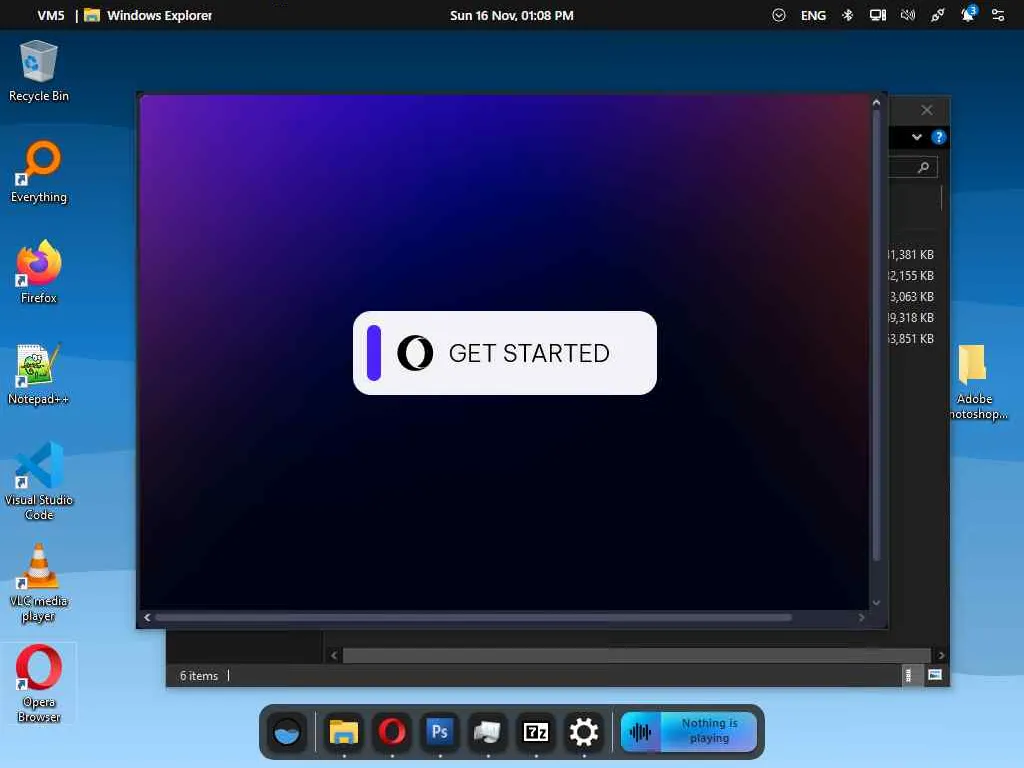Screen dimensions: 1024x768
Task: Click the audio waveform icon in dock
Action: [x=641, y=732]
